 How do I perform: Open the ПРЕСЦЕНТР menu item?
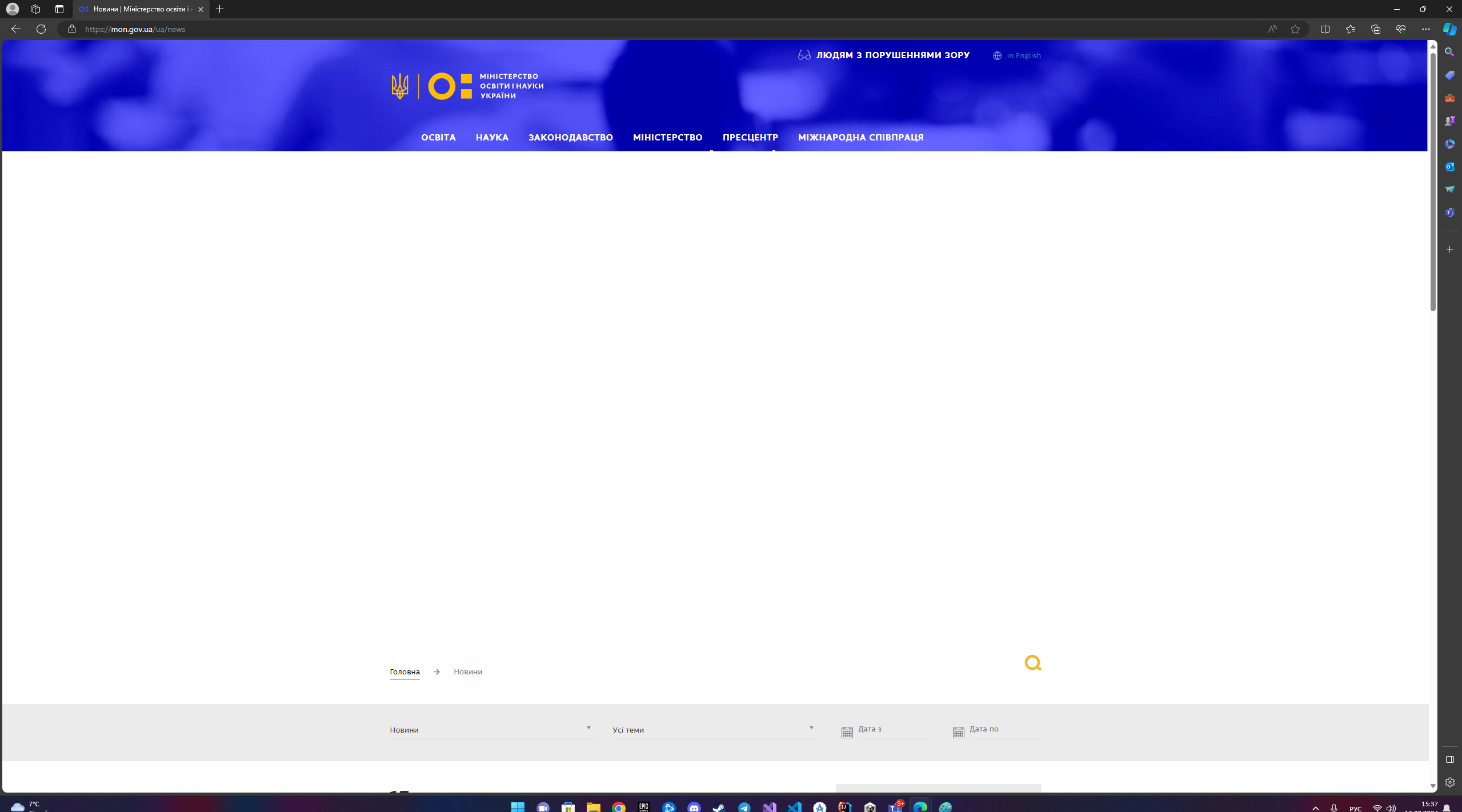point(750,138)
